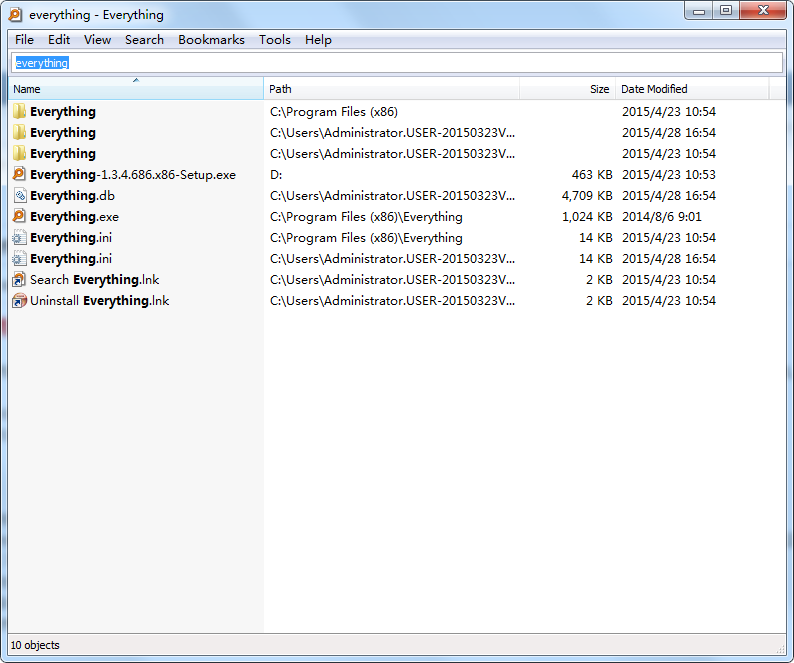794x663 pixels.
Task: Click icon of Everything.ini in Program Files
Action: tap(19, 238)
